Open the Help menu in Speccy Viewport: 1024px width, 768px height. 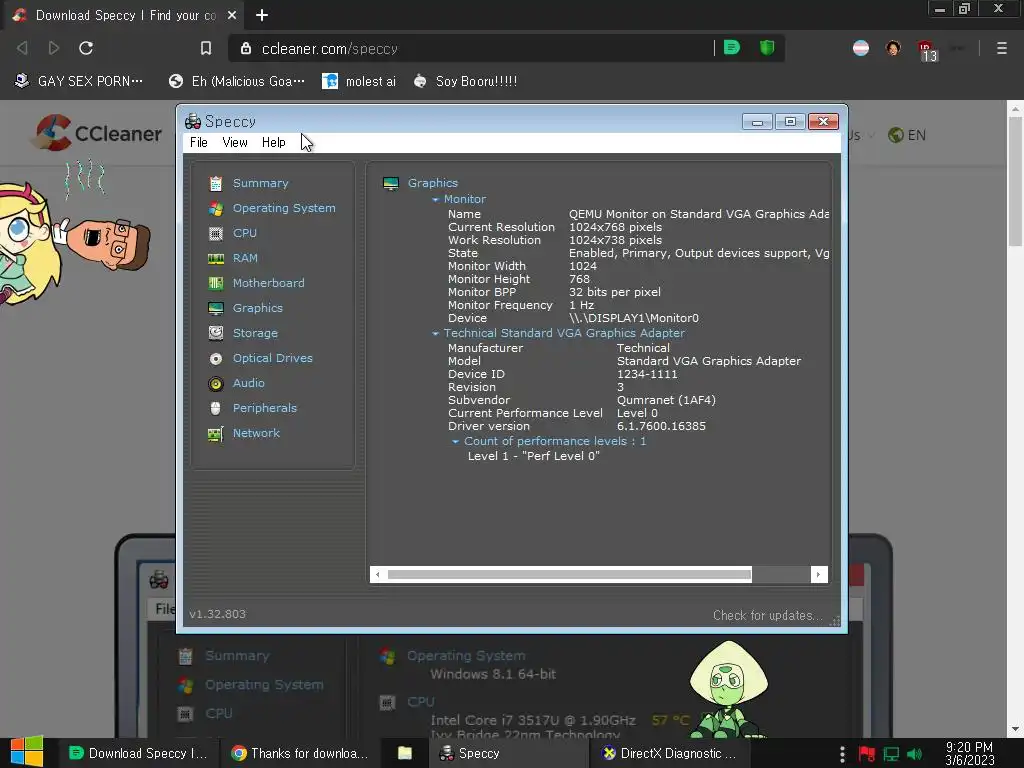tap(274, 142)
